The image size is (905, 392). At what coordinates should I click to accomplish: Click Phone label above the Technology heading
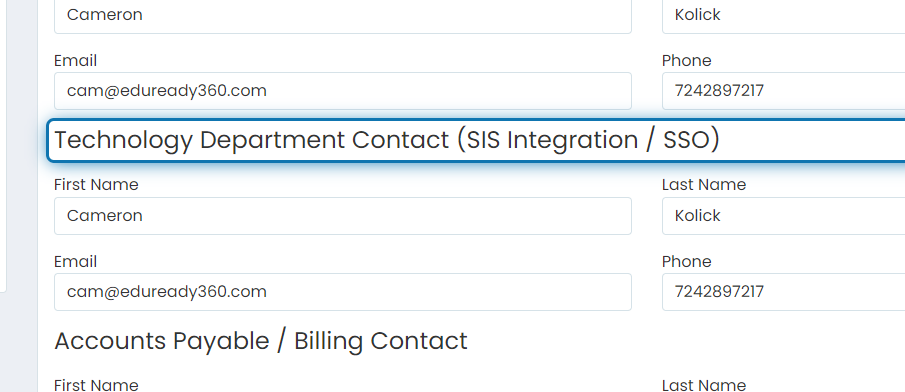click(x=687, y=61)
